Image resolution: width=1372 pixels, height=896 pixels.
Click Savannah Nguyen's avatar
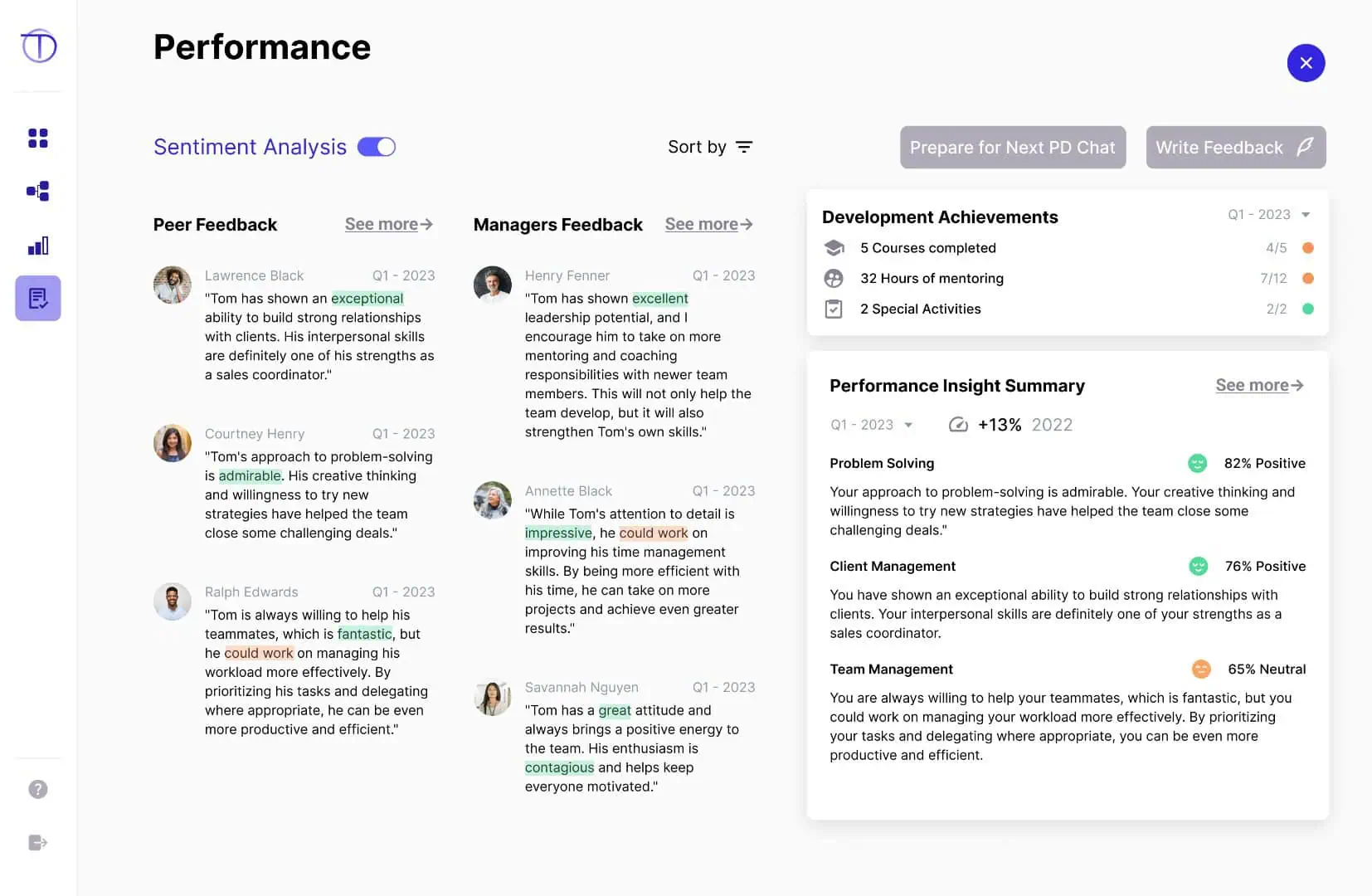coord(493,697)
